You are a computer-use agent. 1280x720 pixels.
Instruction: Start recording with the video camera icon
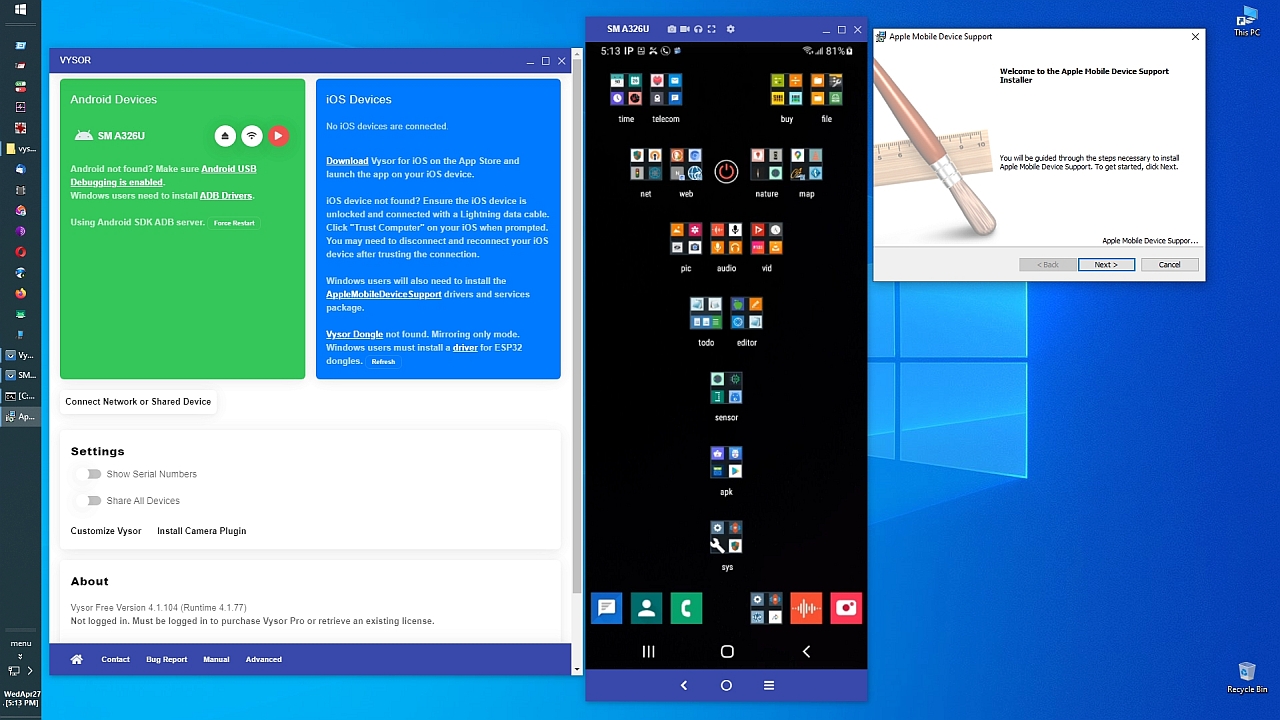pos(685,29)
